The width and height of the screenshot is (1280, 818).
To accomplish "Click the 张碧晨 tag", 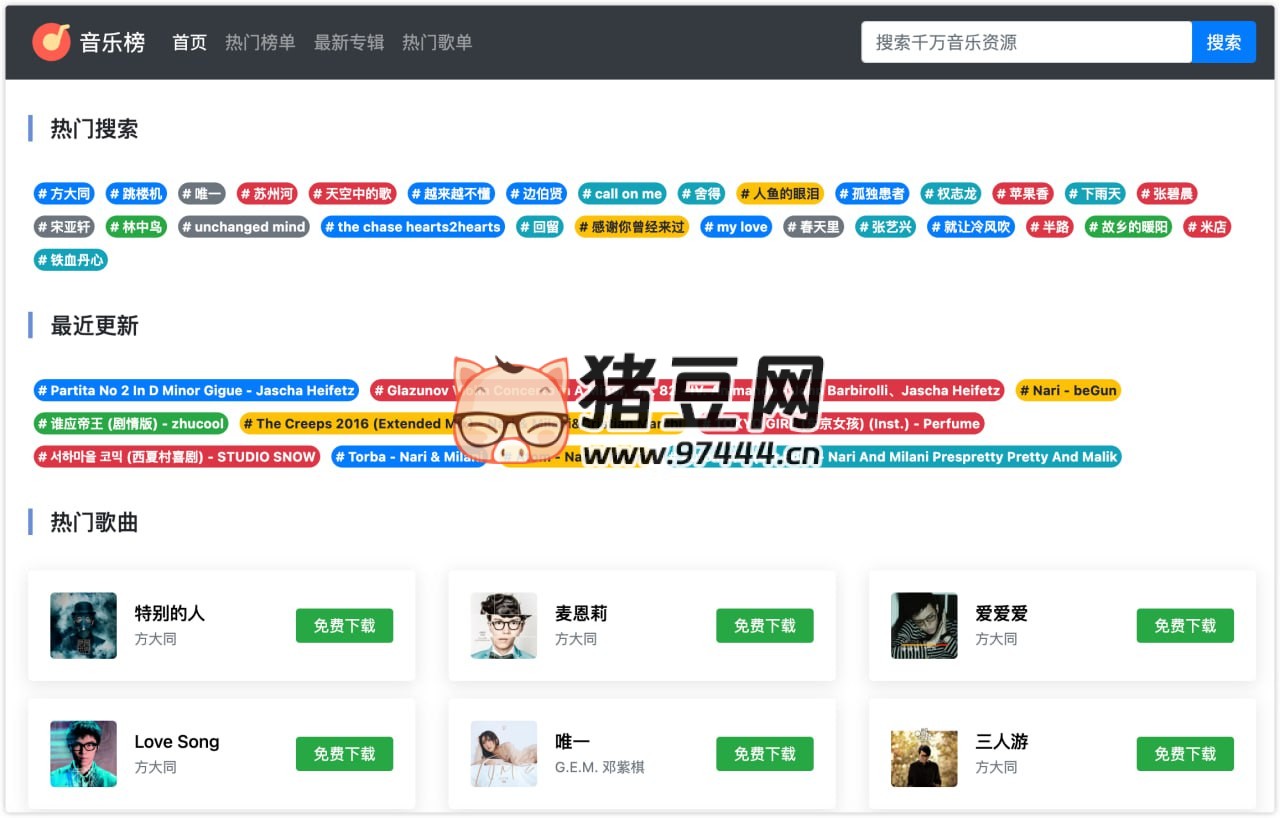I will pyautogui.click(x=1167, y=194).
